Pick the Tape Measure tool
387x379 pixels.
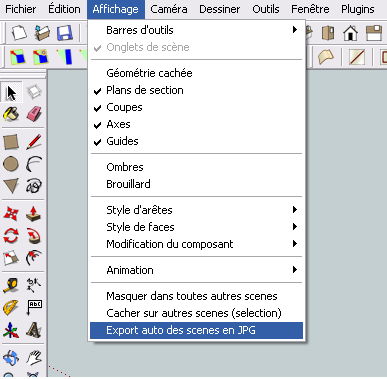coord(11,285)
